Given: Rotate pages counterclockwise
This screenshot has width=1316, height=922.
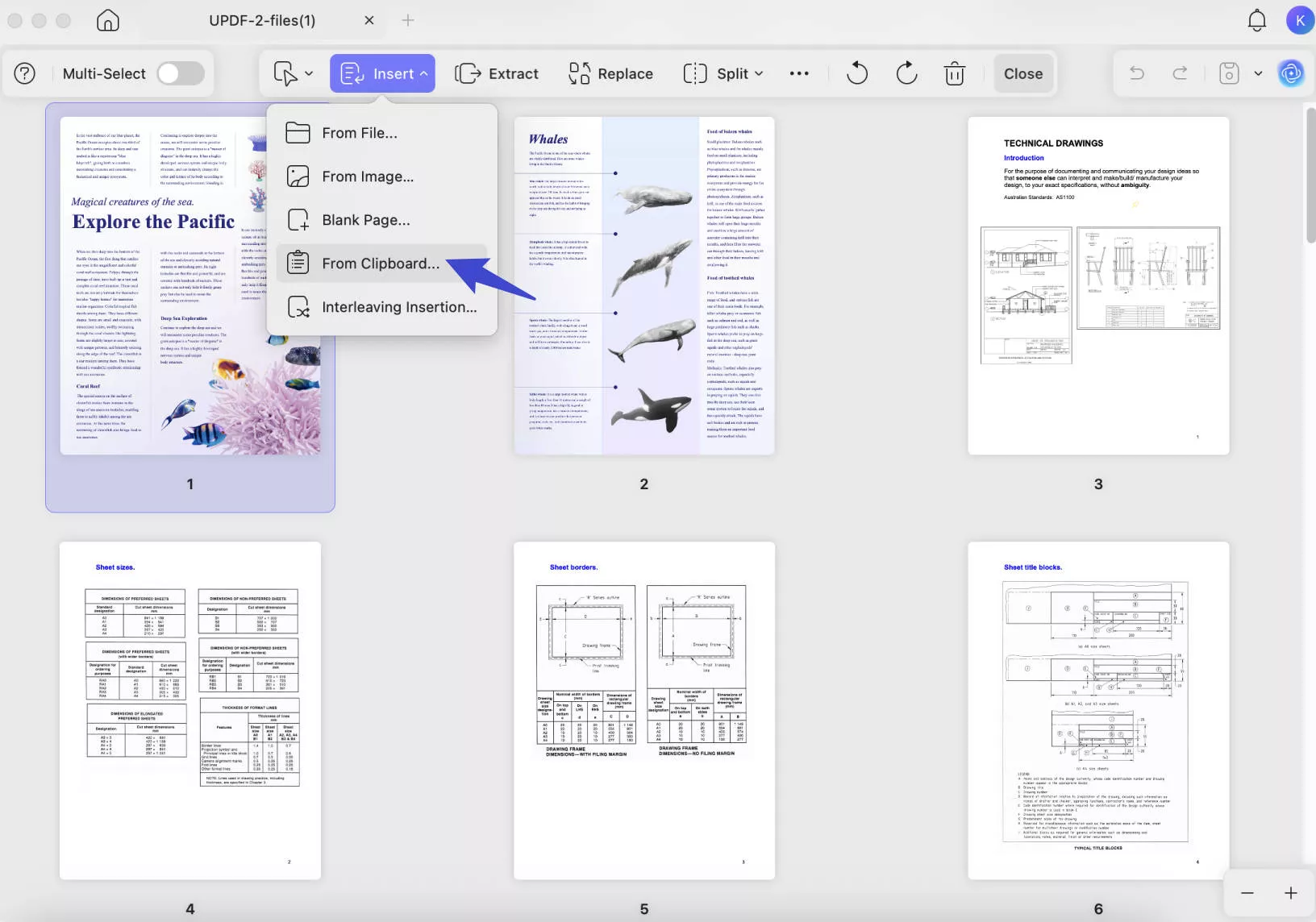Looking at the screenshot, I should pos(856,73).
